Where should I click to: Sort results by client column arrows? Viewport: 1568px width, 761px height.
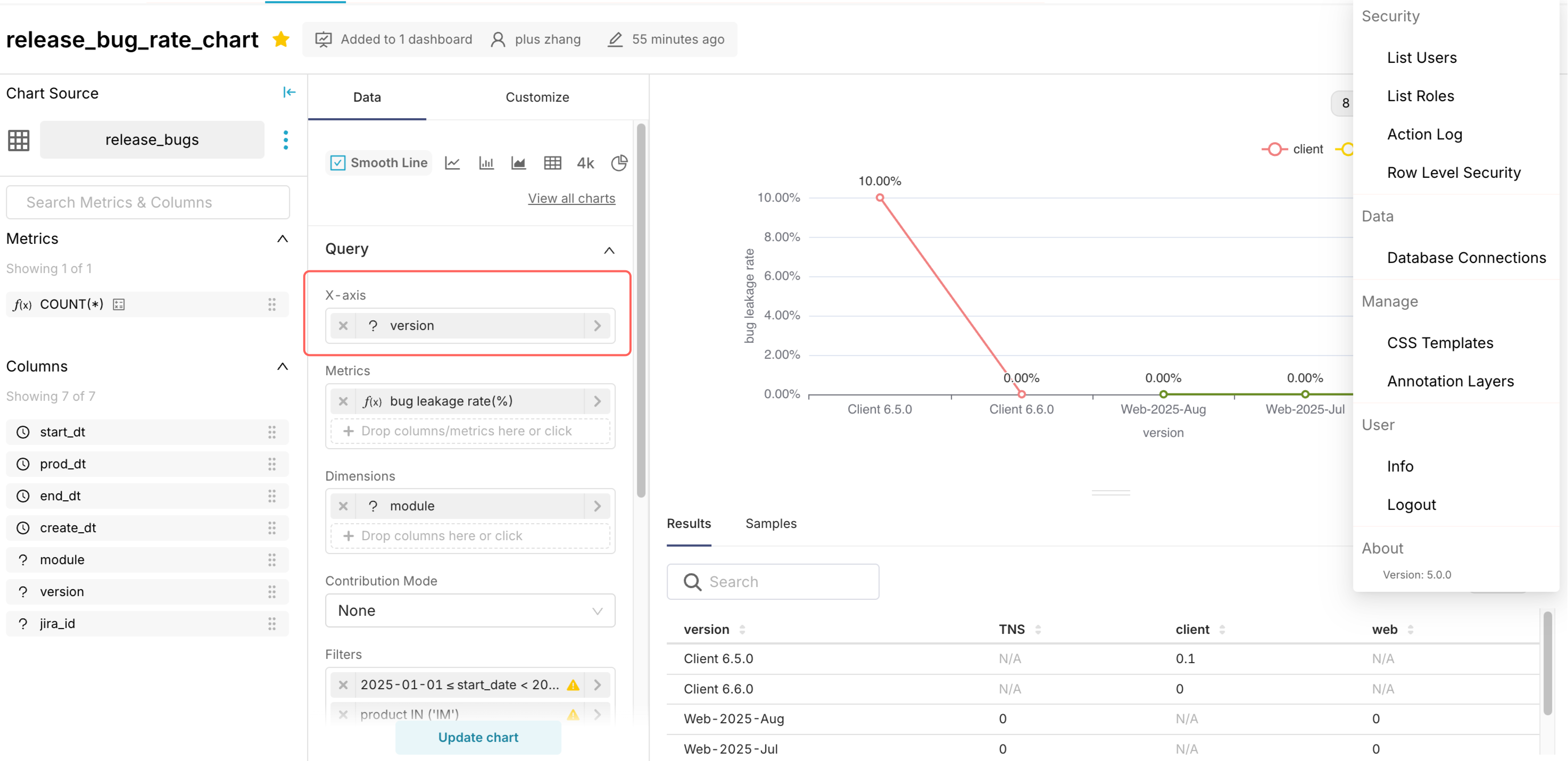(1222, 630)
